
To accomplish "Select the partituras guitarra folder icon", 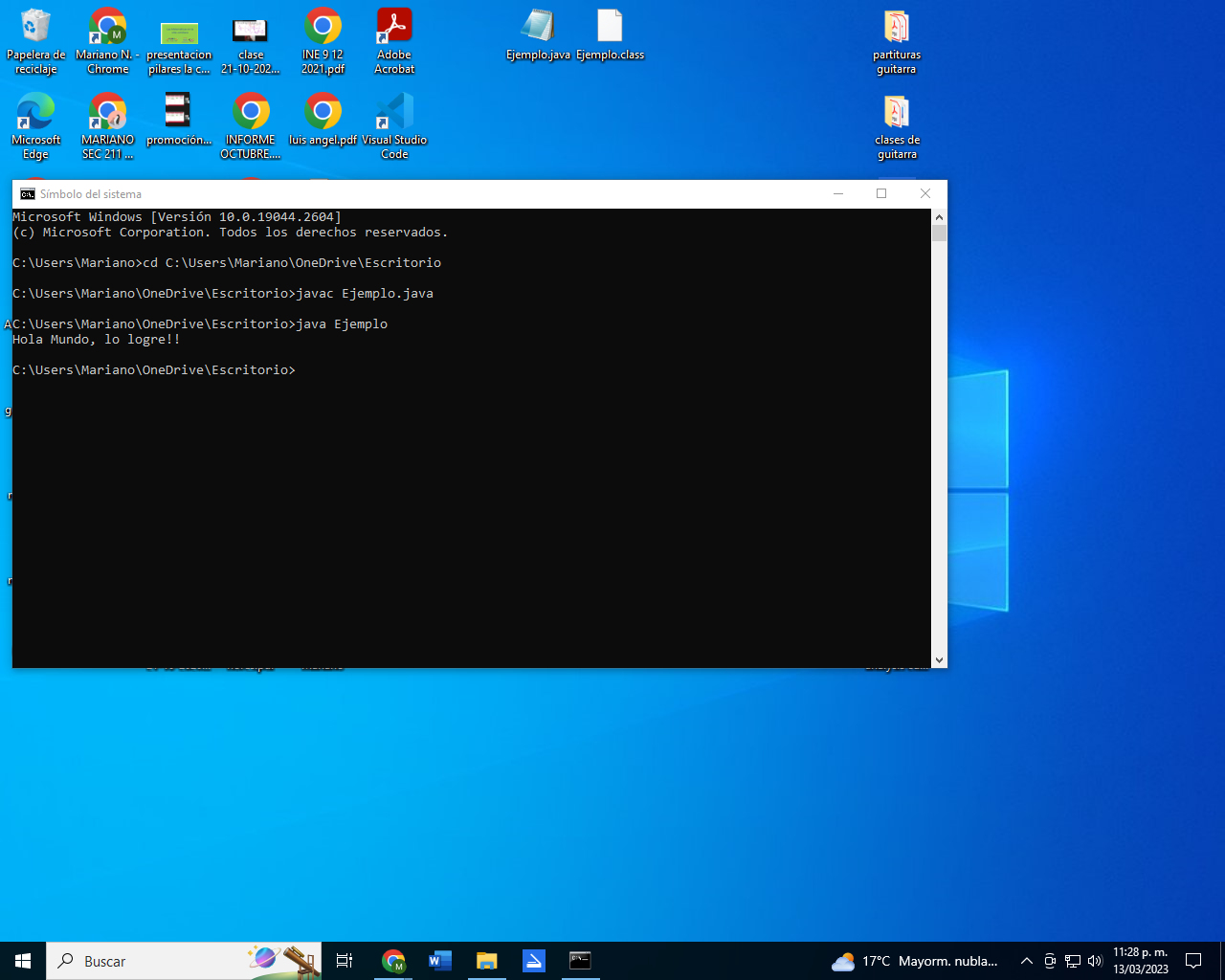I will coord(897,41).
